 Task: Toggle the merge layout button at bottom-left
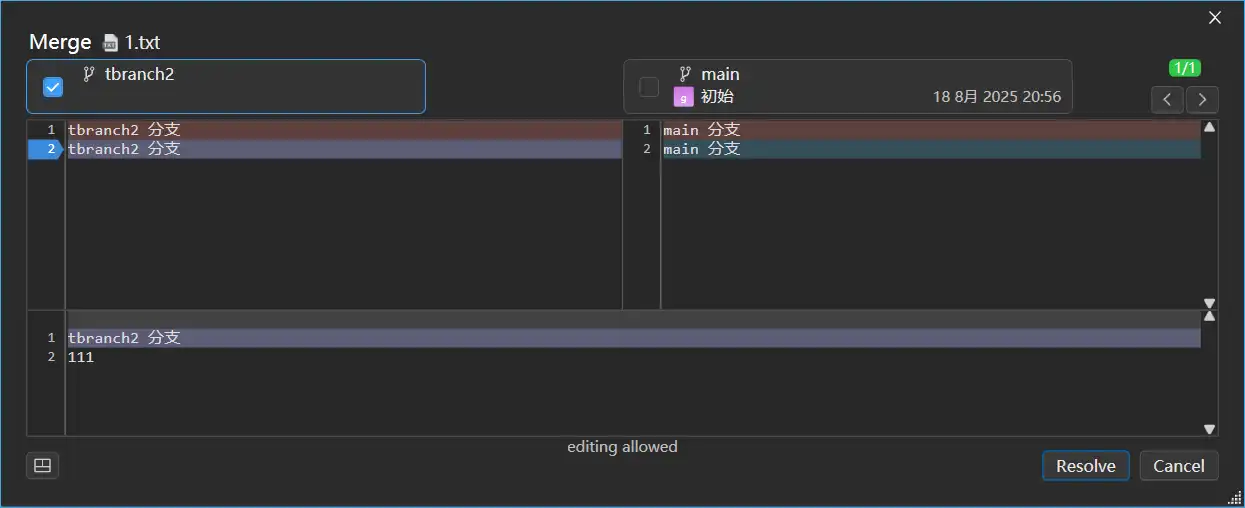(x=42, y=465)
